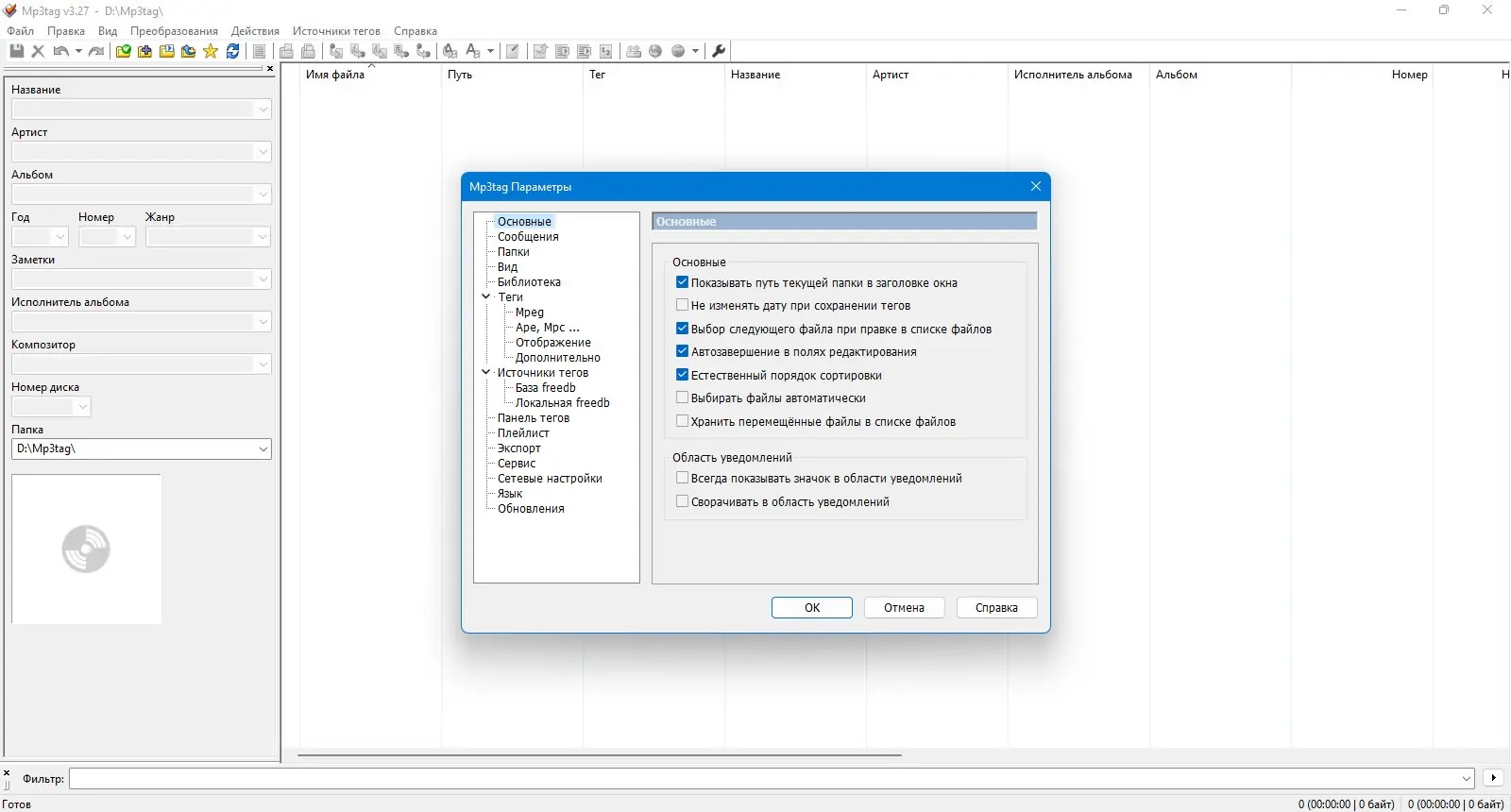Clear the filter with the small X
Screen dimensions: 1511x812
click(x=7, y=772)
